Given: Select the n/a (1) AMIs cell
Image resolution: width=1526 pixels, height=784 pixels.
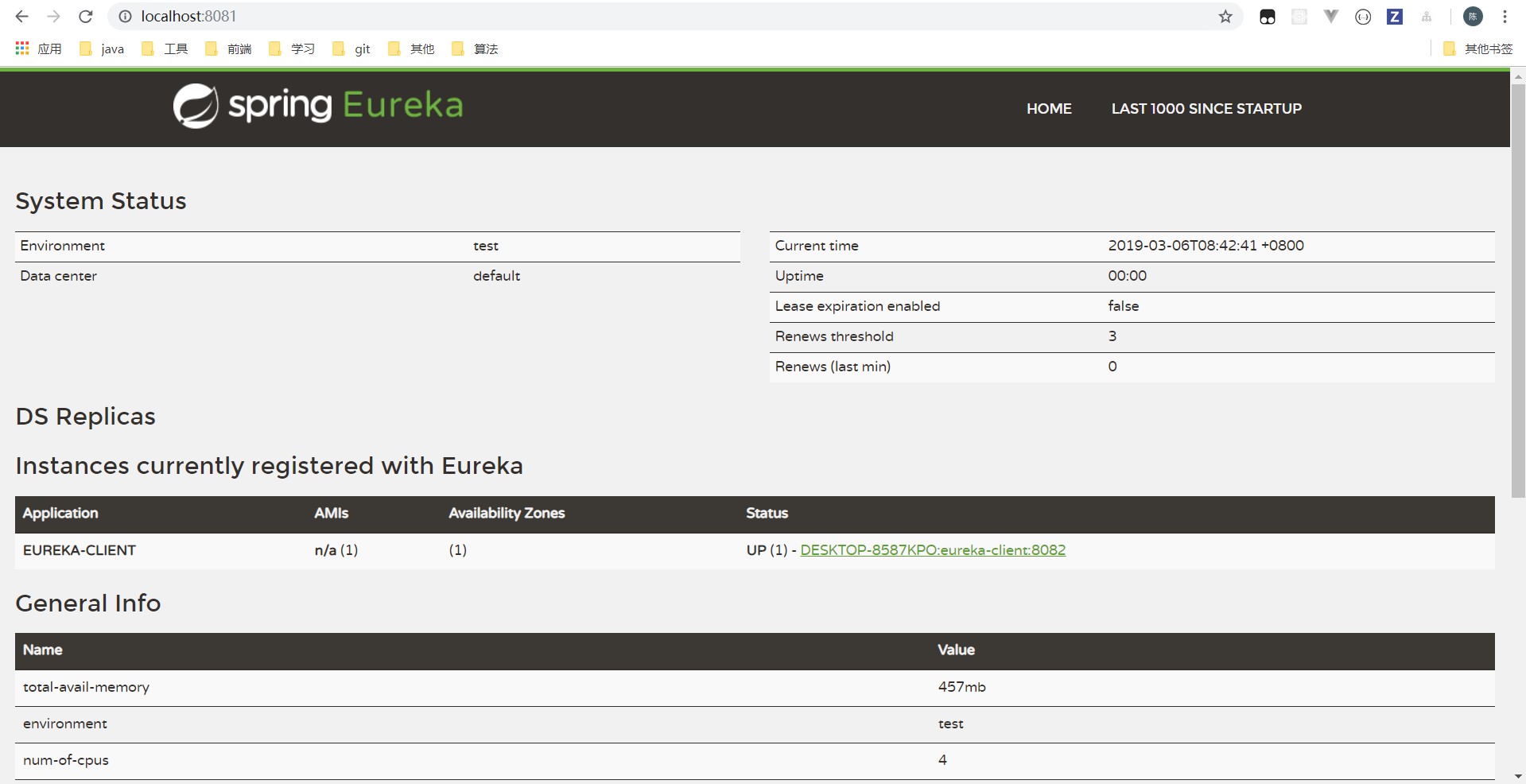Looking at the screenshot, I should click(336, 550).
